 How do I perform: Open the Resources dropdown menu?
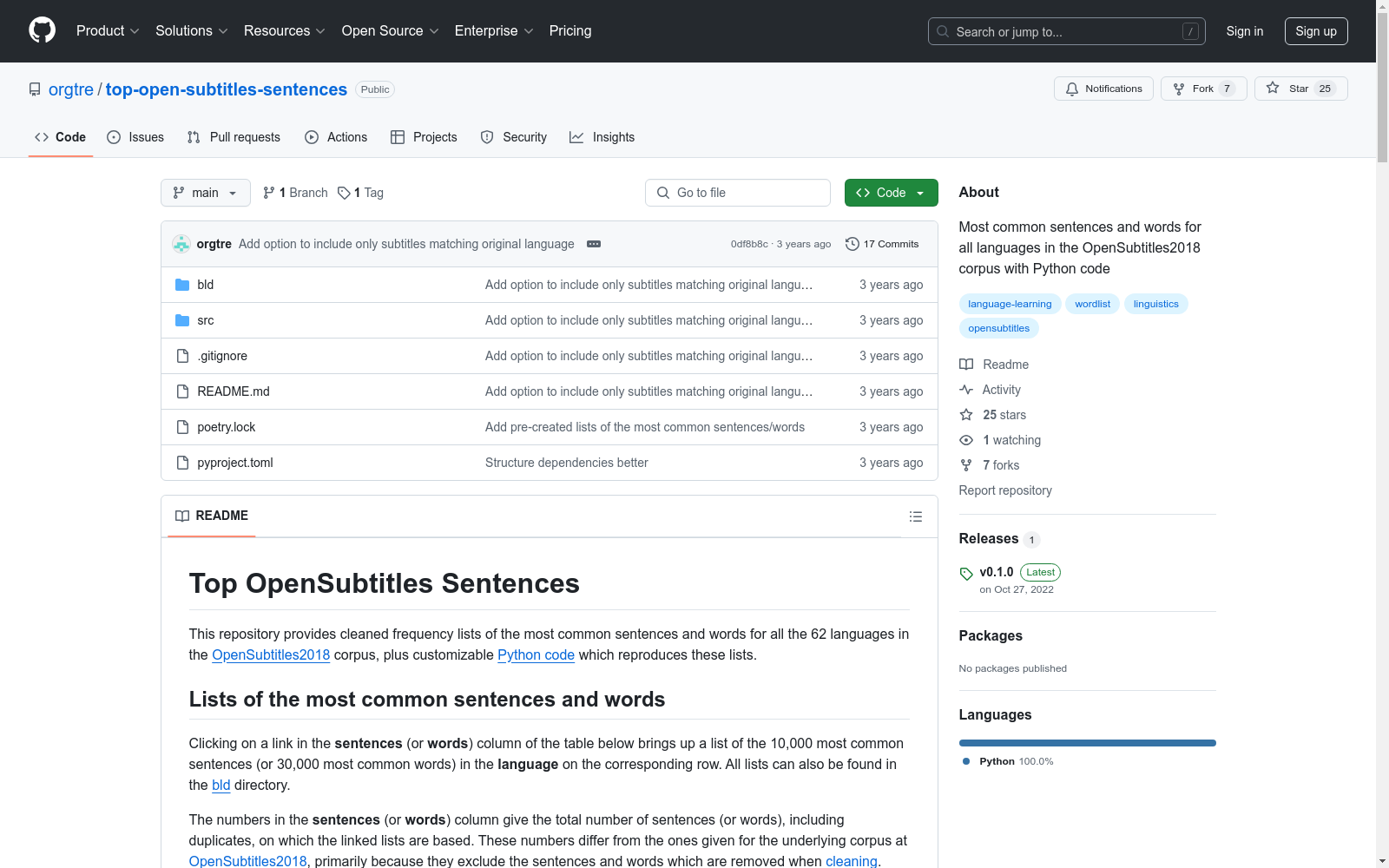[x=285, y=30]
